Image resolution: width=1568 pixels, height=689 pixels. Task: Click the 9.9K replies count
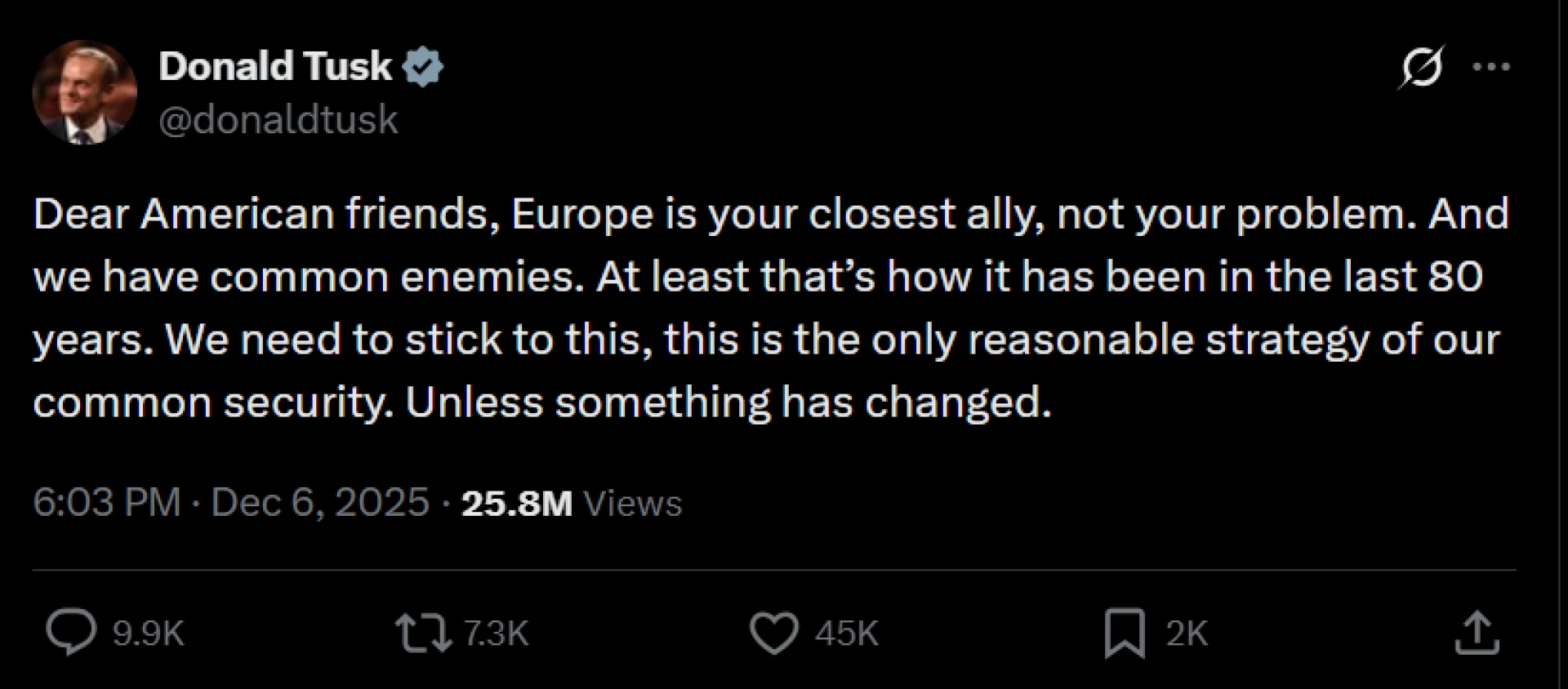pos(149,633)
